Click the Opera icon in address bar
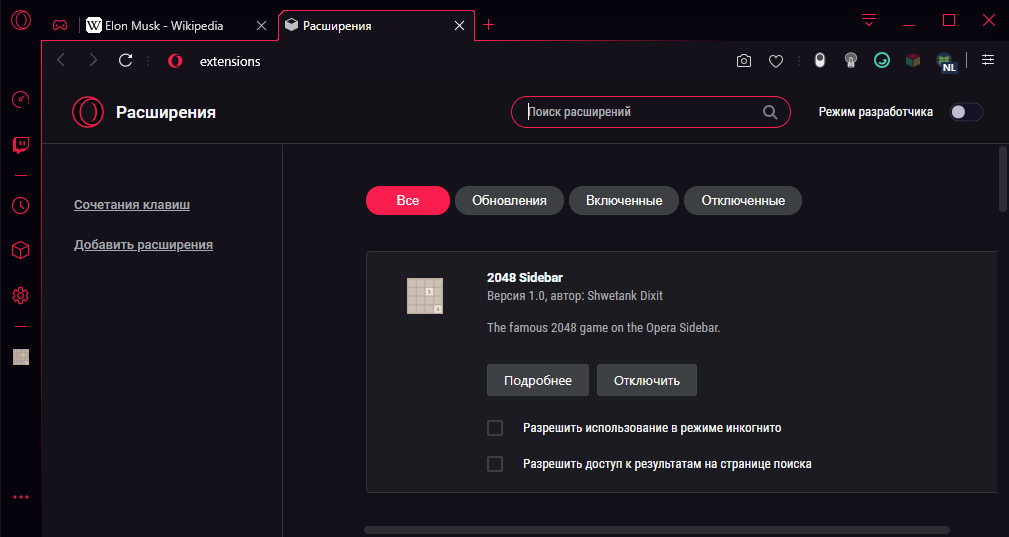 click(175, 61)
